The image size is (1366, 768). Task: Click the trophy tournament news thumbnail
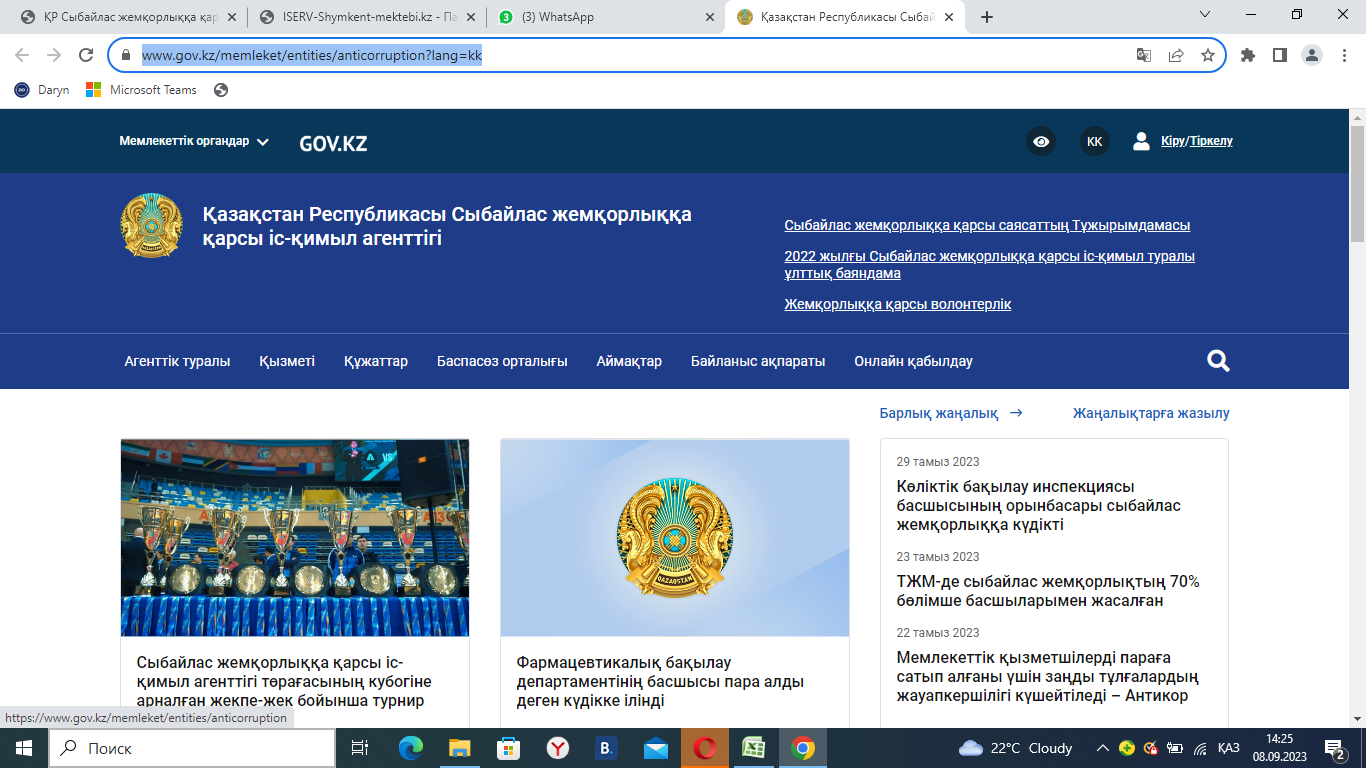(294, 537)
